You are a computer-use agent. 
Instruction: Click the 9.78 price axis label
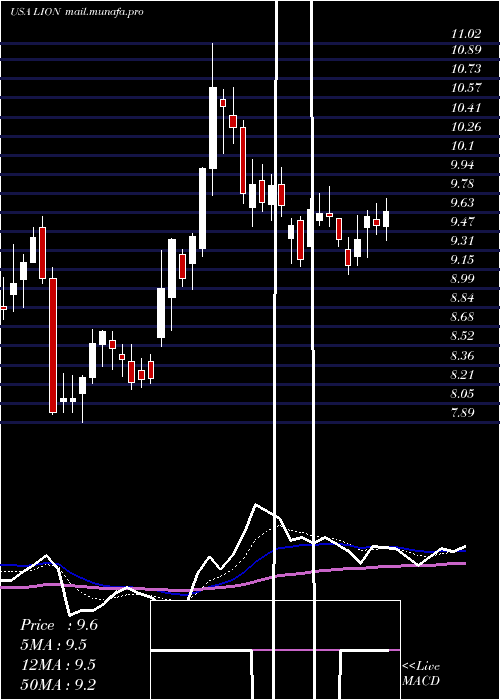[462, 184]
